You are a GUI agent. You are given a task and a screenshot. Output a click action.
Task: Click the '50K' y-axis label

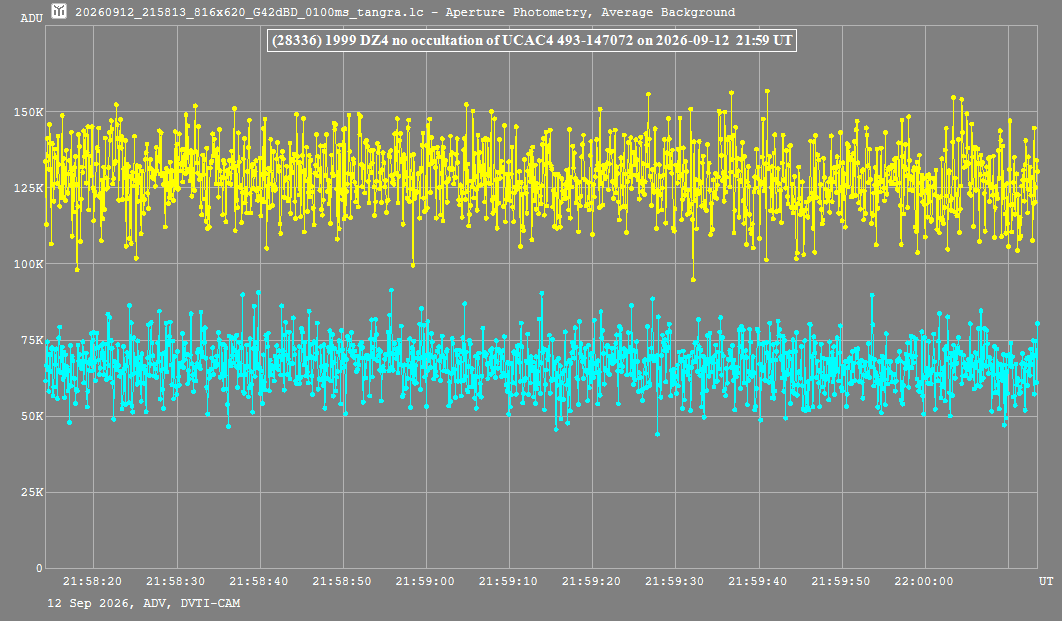pyautogui.click(x=32, y=416)
